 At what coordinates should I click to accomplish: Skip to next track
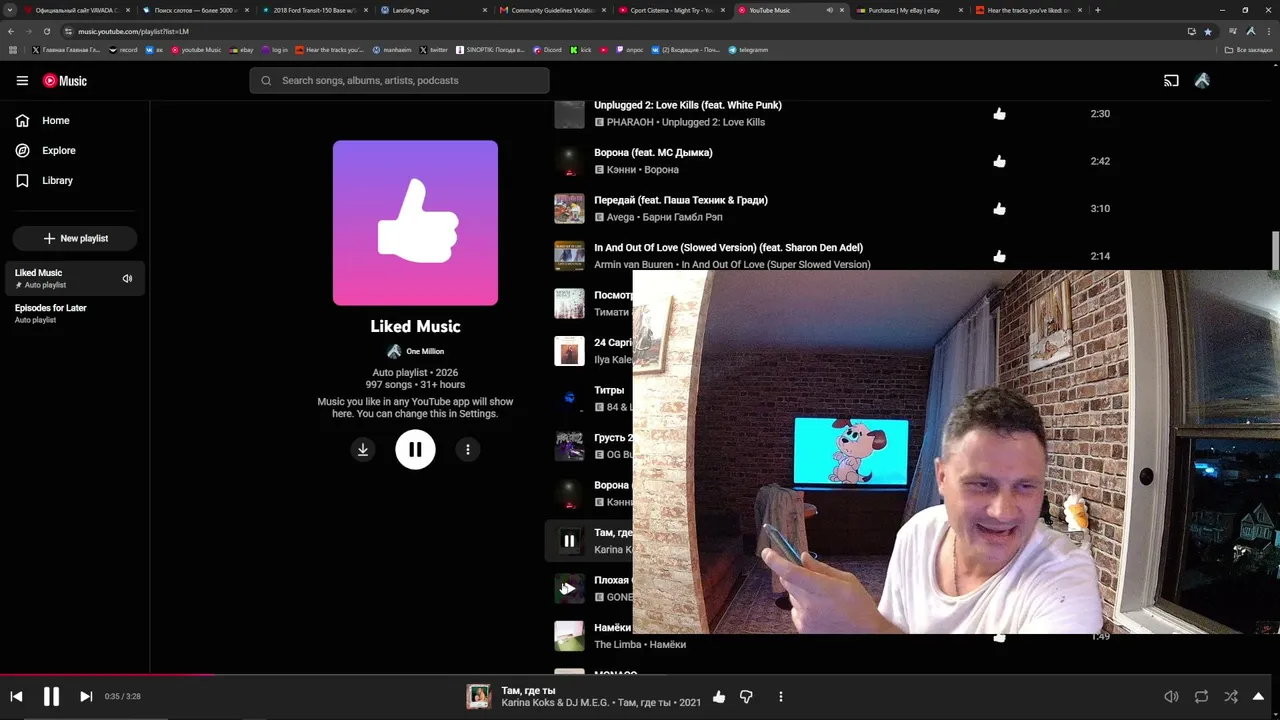coord(86,697)
